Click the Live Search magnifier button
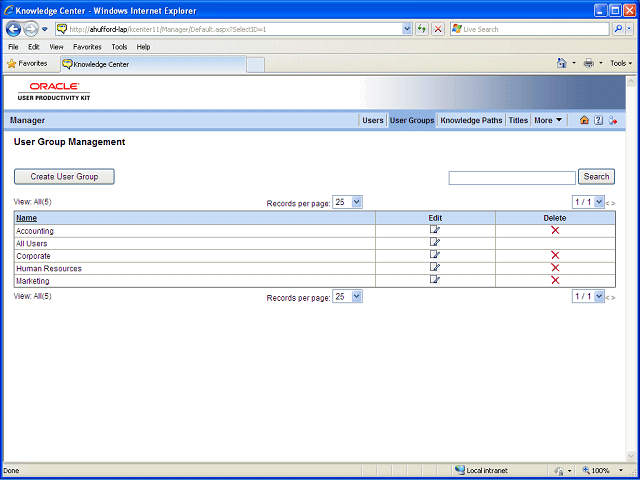 (619, 29)
